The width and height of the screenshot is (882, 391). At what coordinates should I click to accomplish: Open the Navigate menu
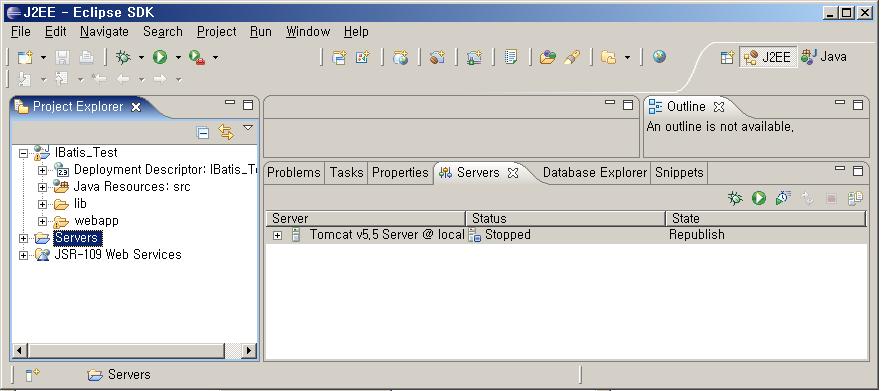coord(104,32)
